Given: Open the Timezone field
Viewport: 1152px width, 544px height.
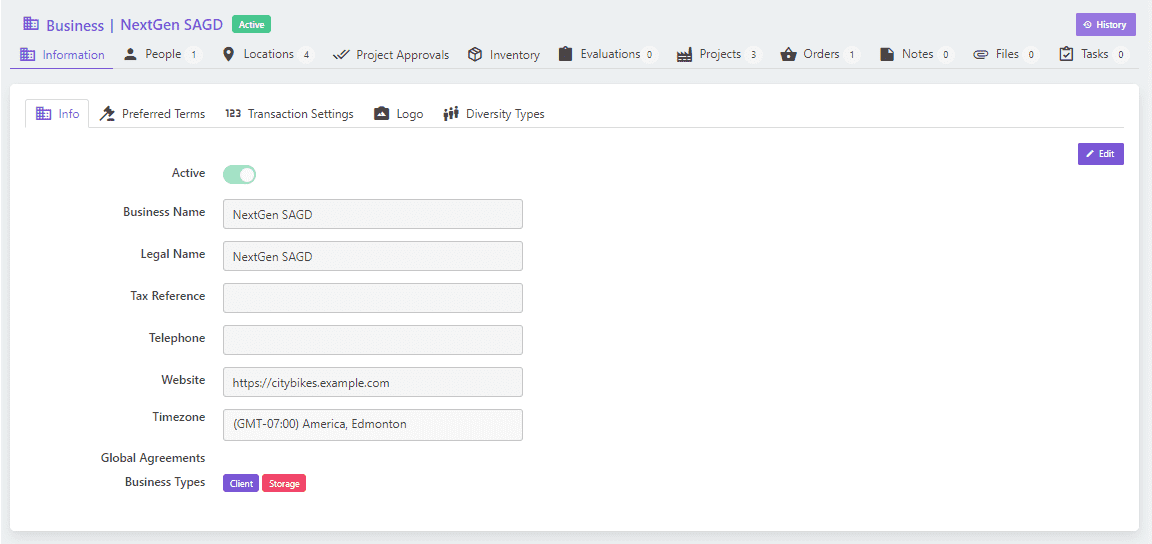Looking at the screenshot, I should click(x=372, y=424).
